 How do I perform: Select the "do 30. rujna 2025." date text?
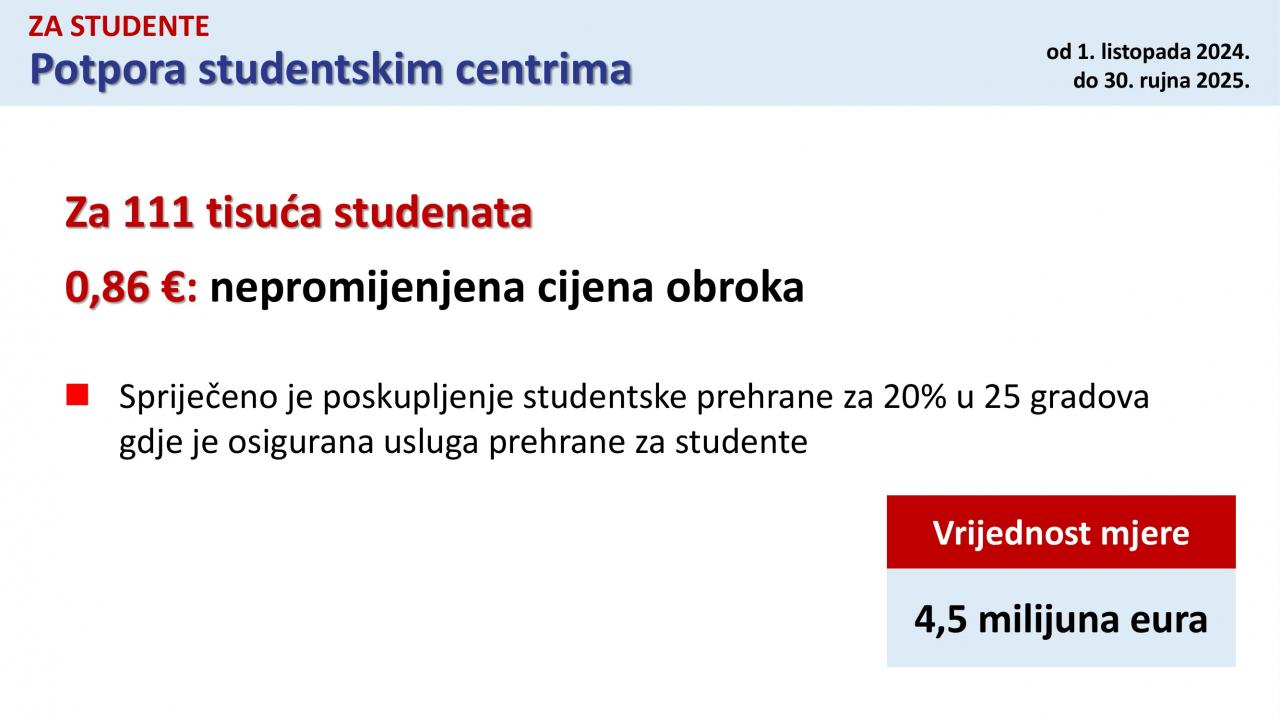[x=1162, y=81]
